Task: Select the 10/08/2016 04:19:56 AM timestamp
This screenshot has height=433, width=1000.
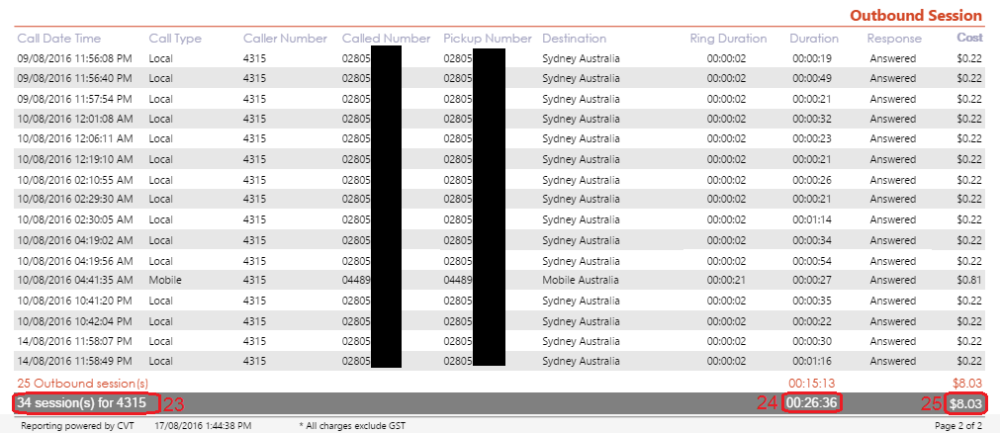Action: tap(75, 261)
